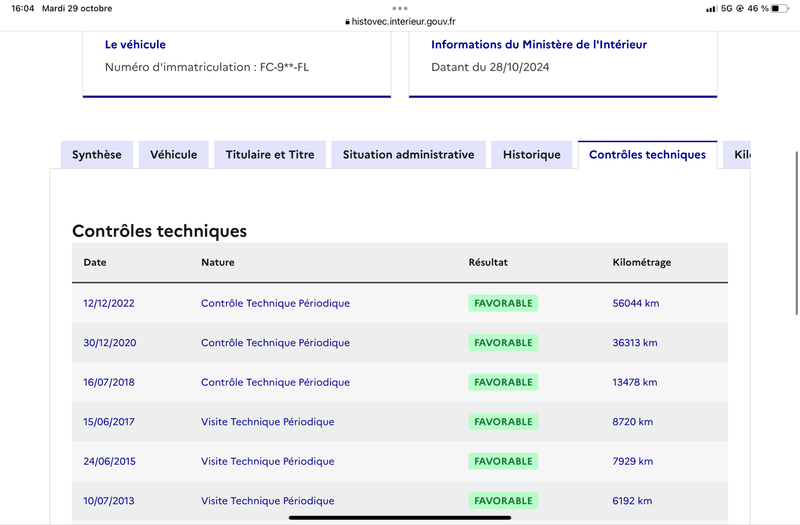Click the Contrôles techniques section heading
The image size is (800, 525).
(x=159, y=231)
